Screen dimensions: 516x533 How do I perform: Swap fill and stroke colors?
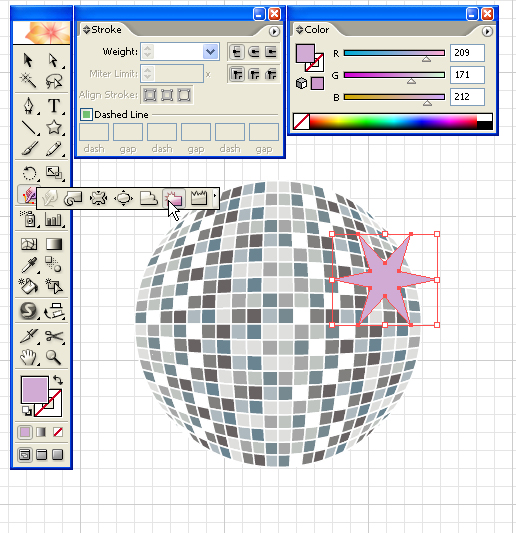58,379
